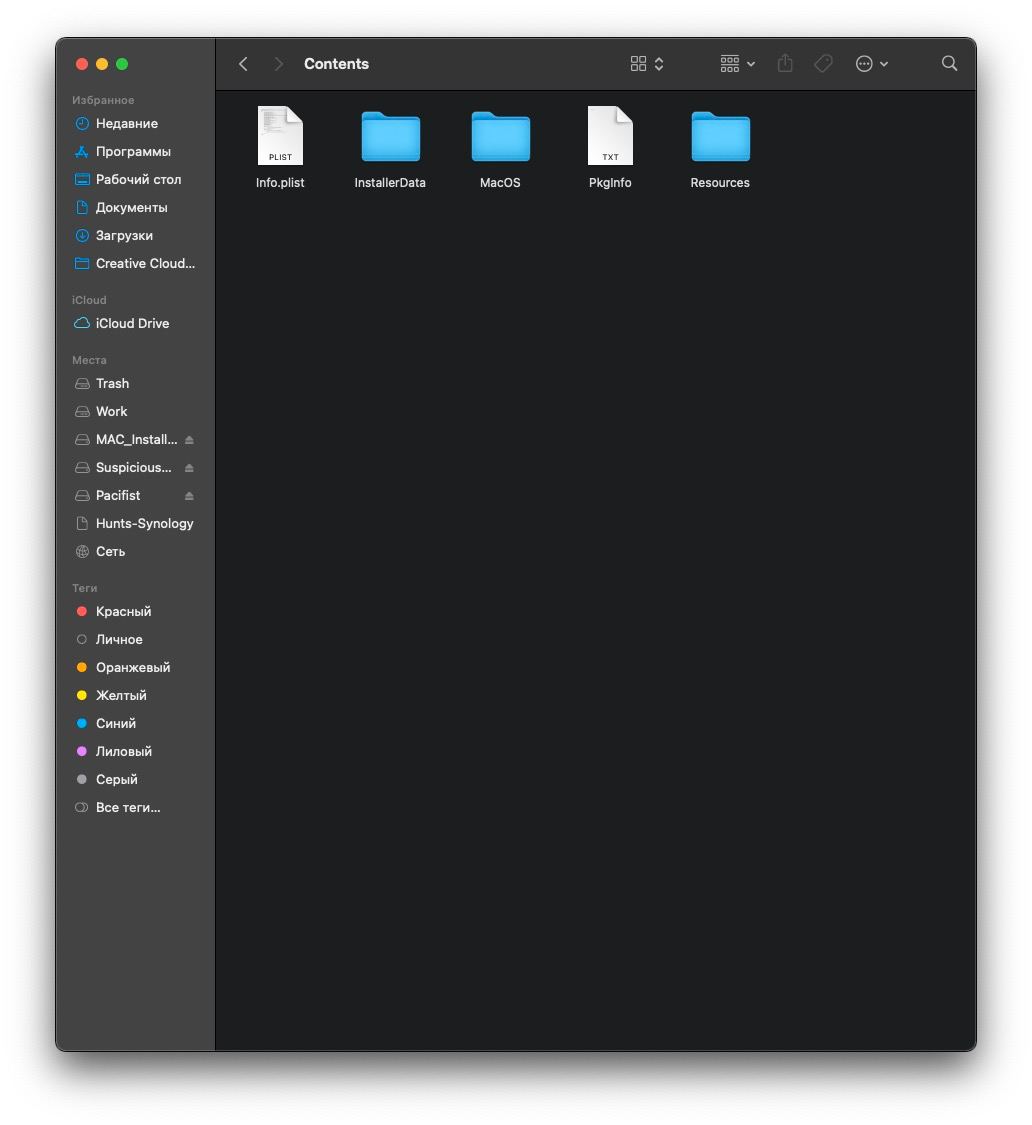Filter by the Оранжевый orange tag
1032x1125 pixels.
[x=135, y=667]
